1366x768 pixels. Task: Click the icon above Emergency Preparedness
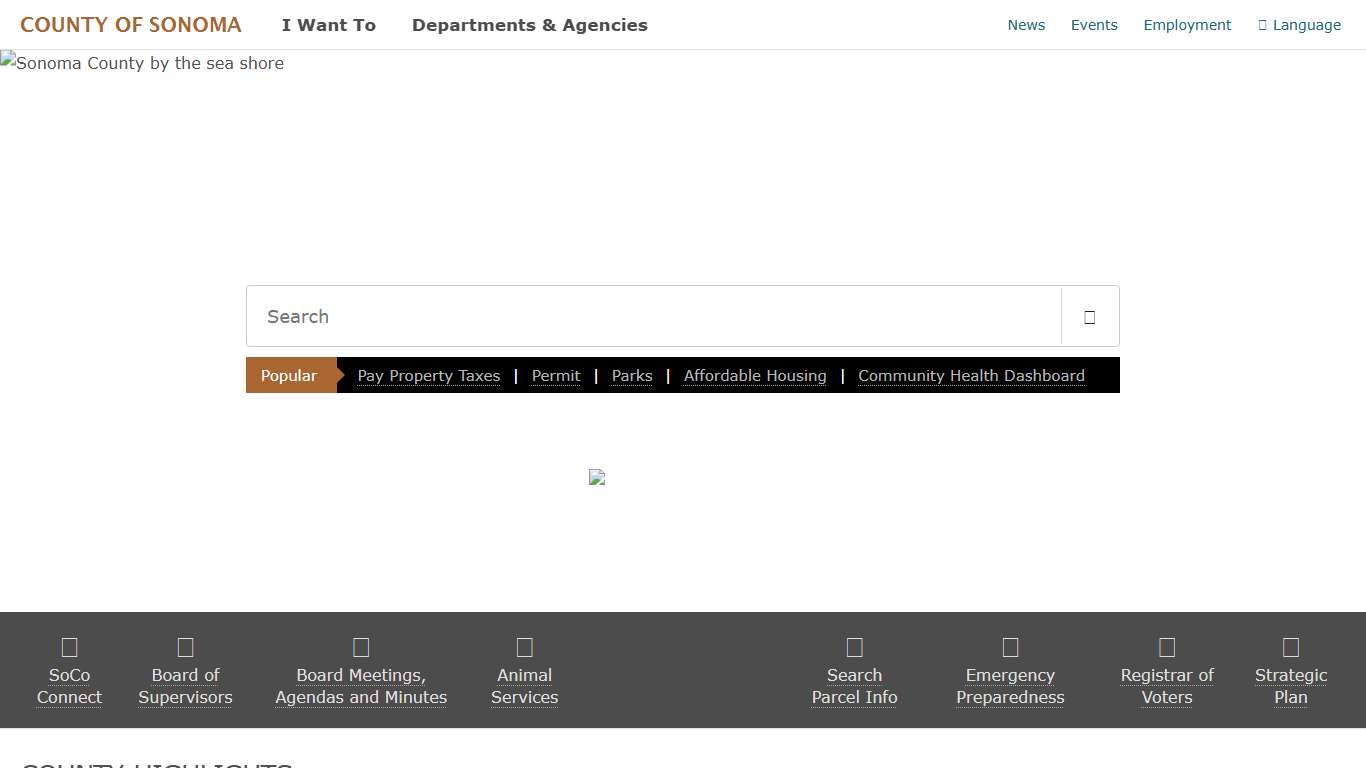tap(1010, 647)
